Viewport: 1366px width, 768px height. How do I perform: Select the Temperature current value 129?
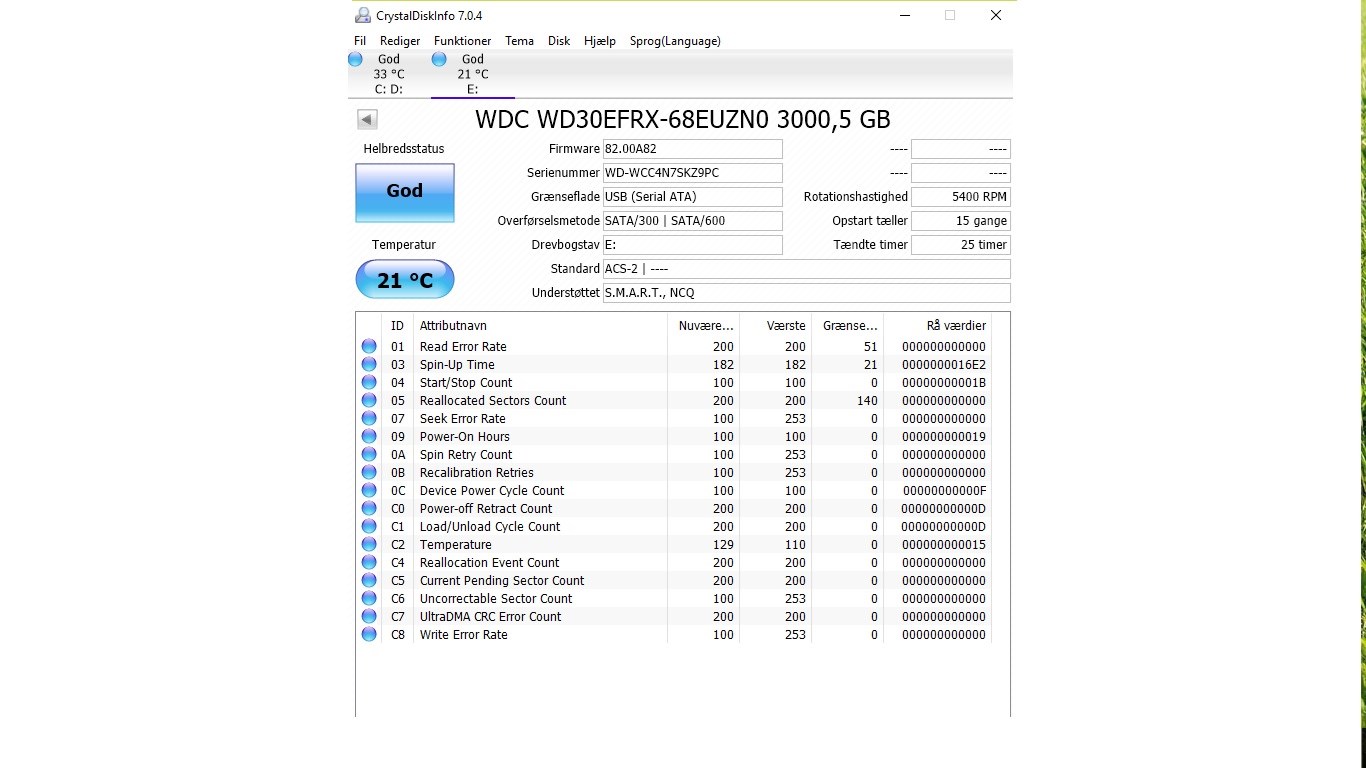723,545
